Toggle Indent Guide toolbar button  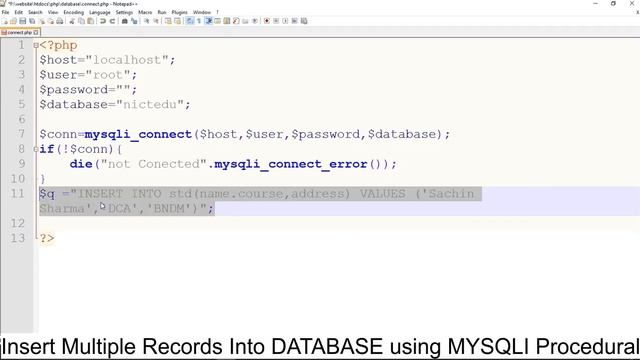208,21
